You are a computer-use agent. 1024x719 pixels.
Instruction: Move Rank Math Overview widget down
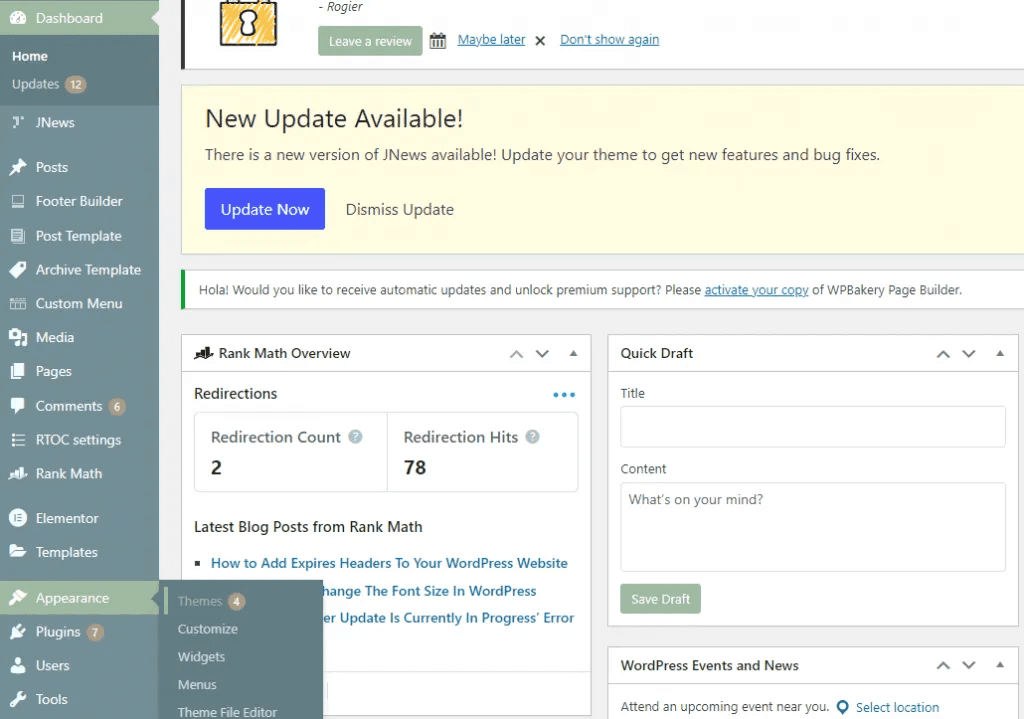[542, 354]
